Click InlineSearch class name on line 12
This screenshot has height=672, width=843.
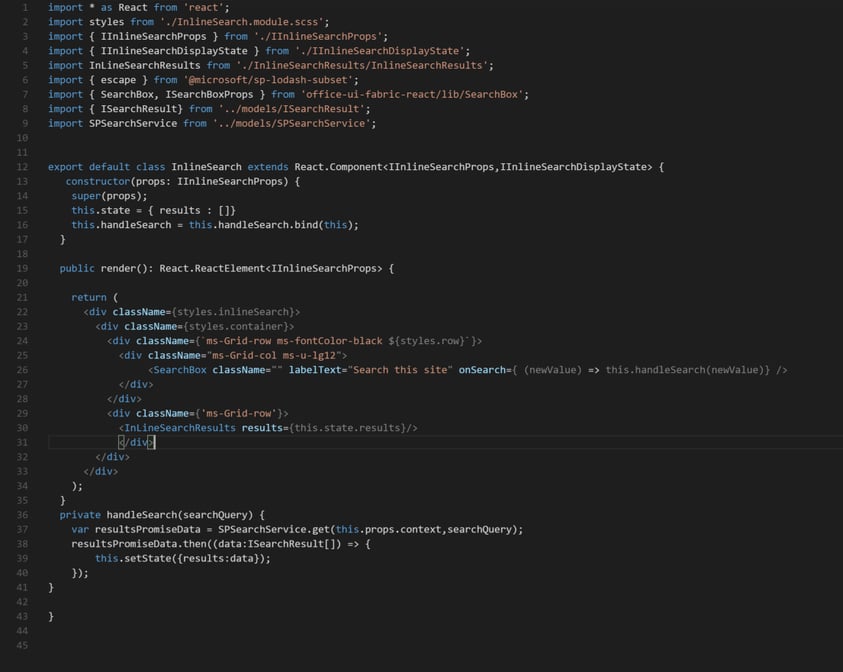point(206,167)
